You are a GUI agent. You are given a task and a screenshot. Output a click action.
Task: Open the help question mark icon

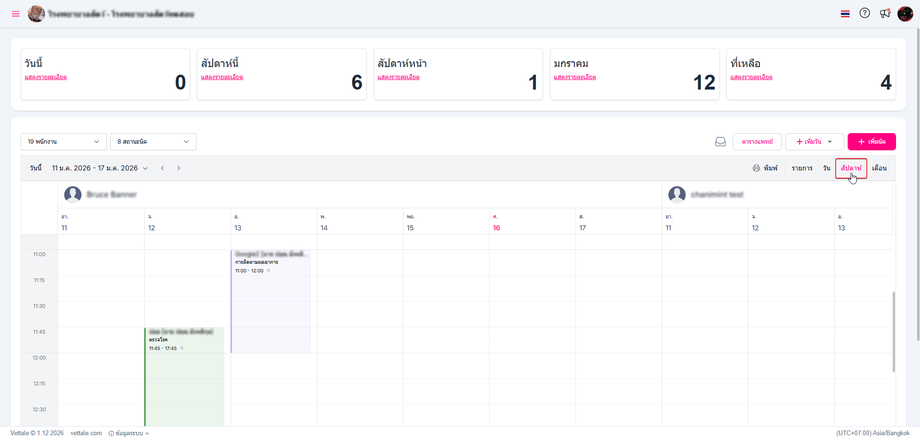tap(865, 14)
